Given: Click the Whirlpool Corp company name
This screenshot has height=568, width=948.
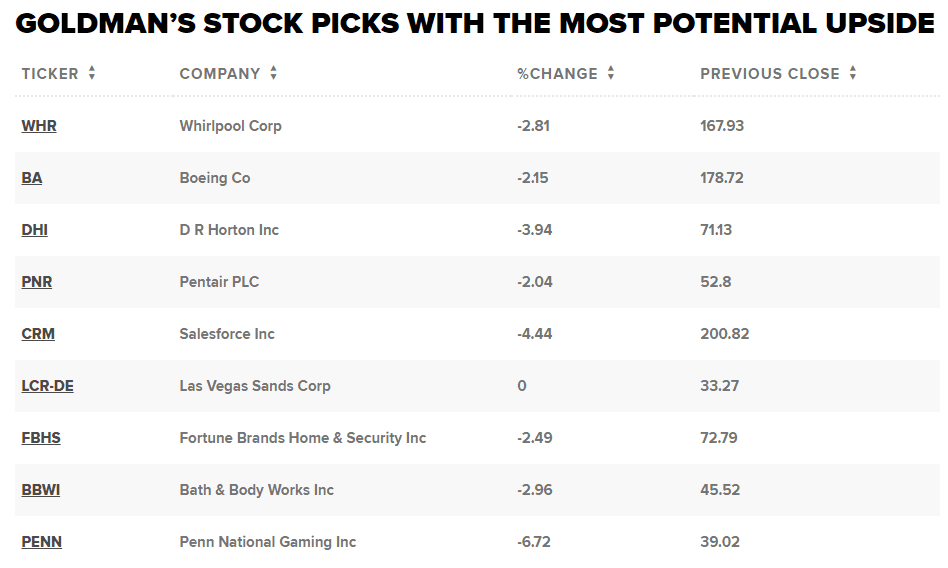Looking at the screenshot, I should click(x=230, y=126).
